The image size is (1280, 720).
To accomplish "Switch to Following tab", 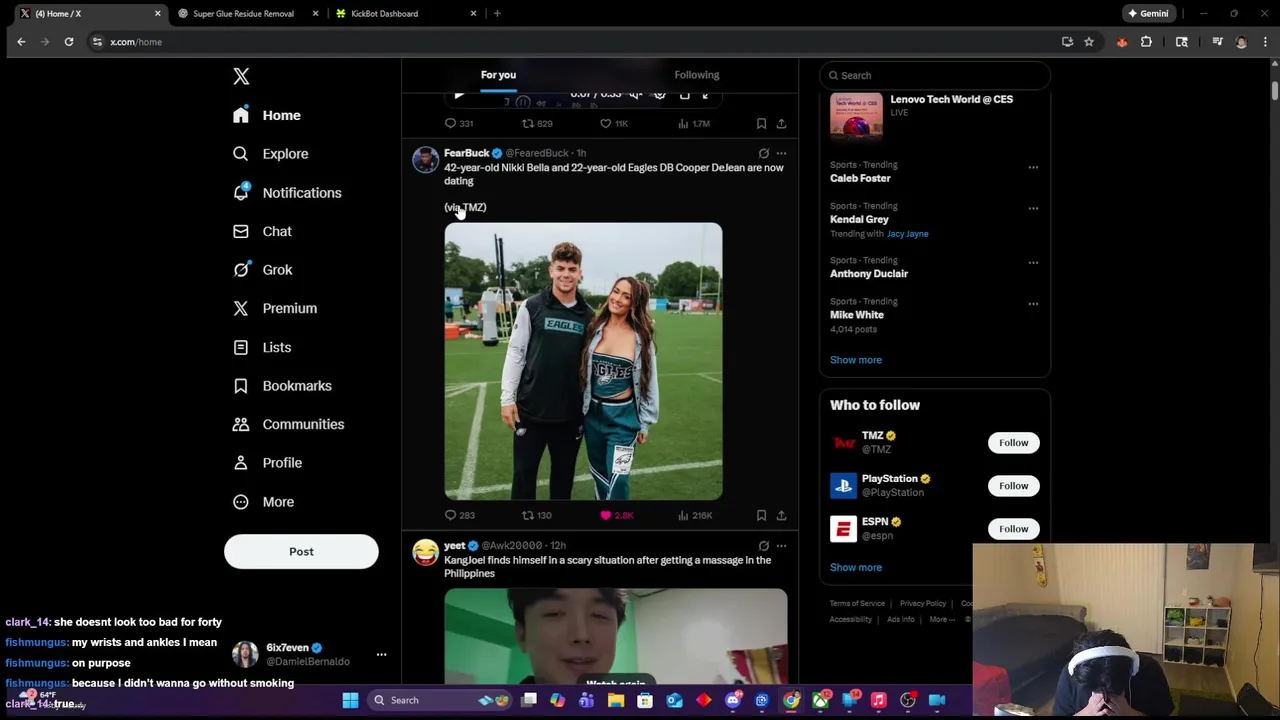I will pos(696,75).
